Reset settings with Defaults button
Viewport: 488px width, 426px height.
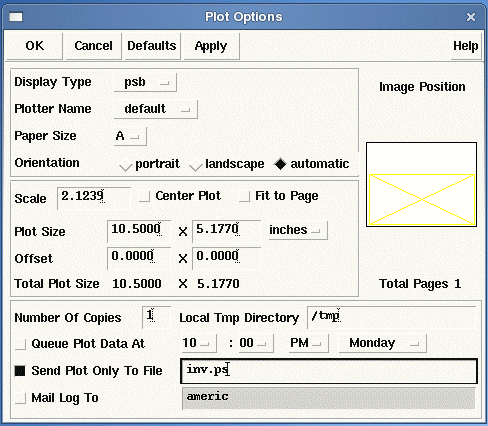[x=152, y=46]
